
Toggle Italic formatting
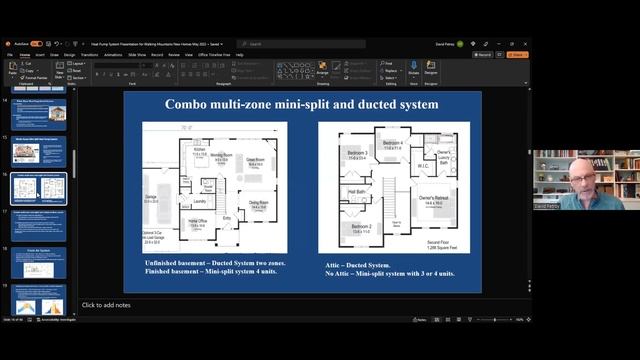pos(104,74)
